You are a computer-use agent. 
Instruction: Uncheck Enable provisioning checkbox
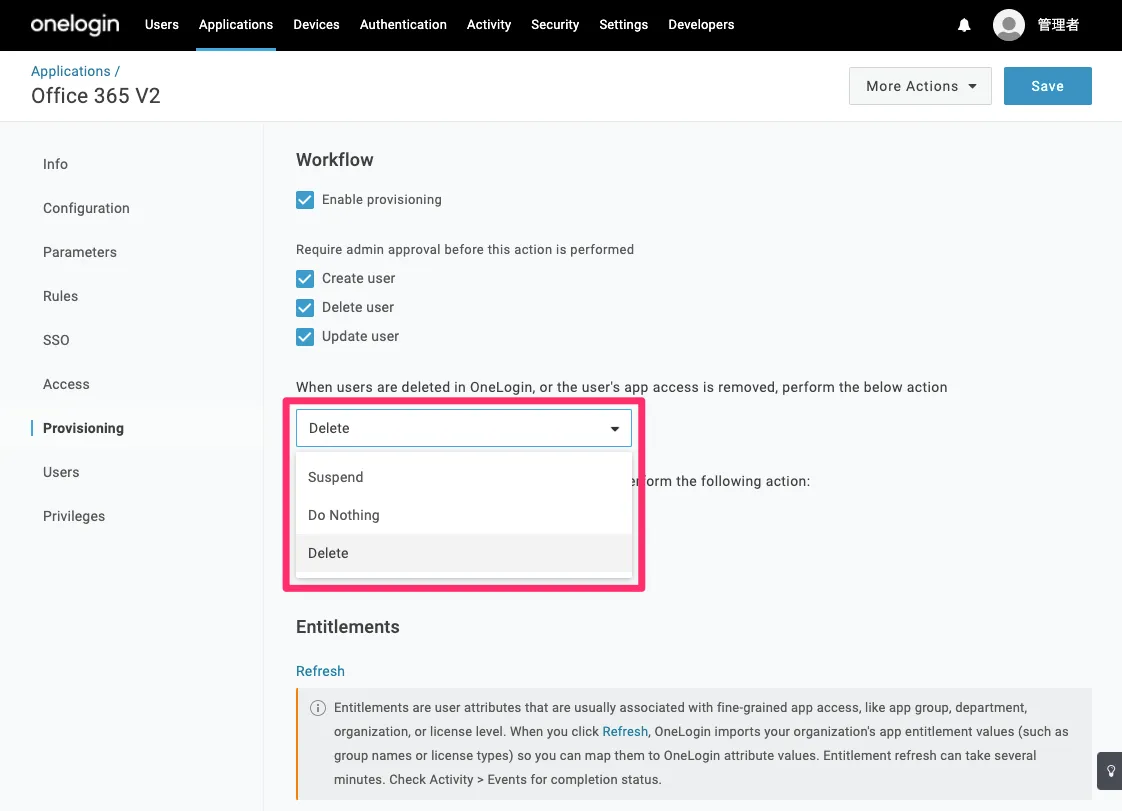[305, 200]
